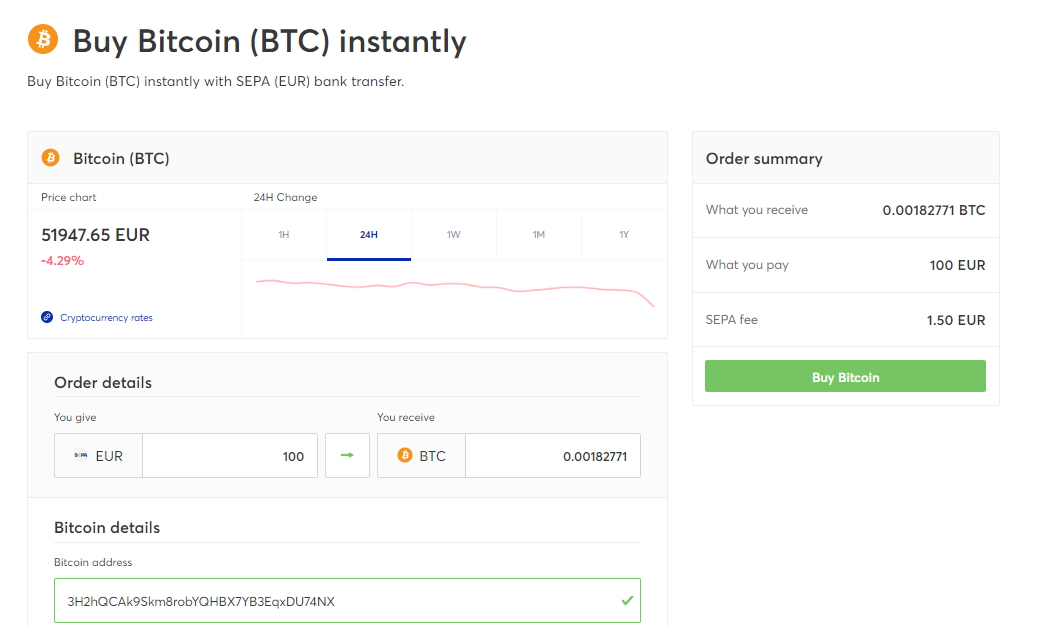Open the EUR currency selector
Viewport: 1037px width, 626px height.
[x=97, y=455]
